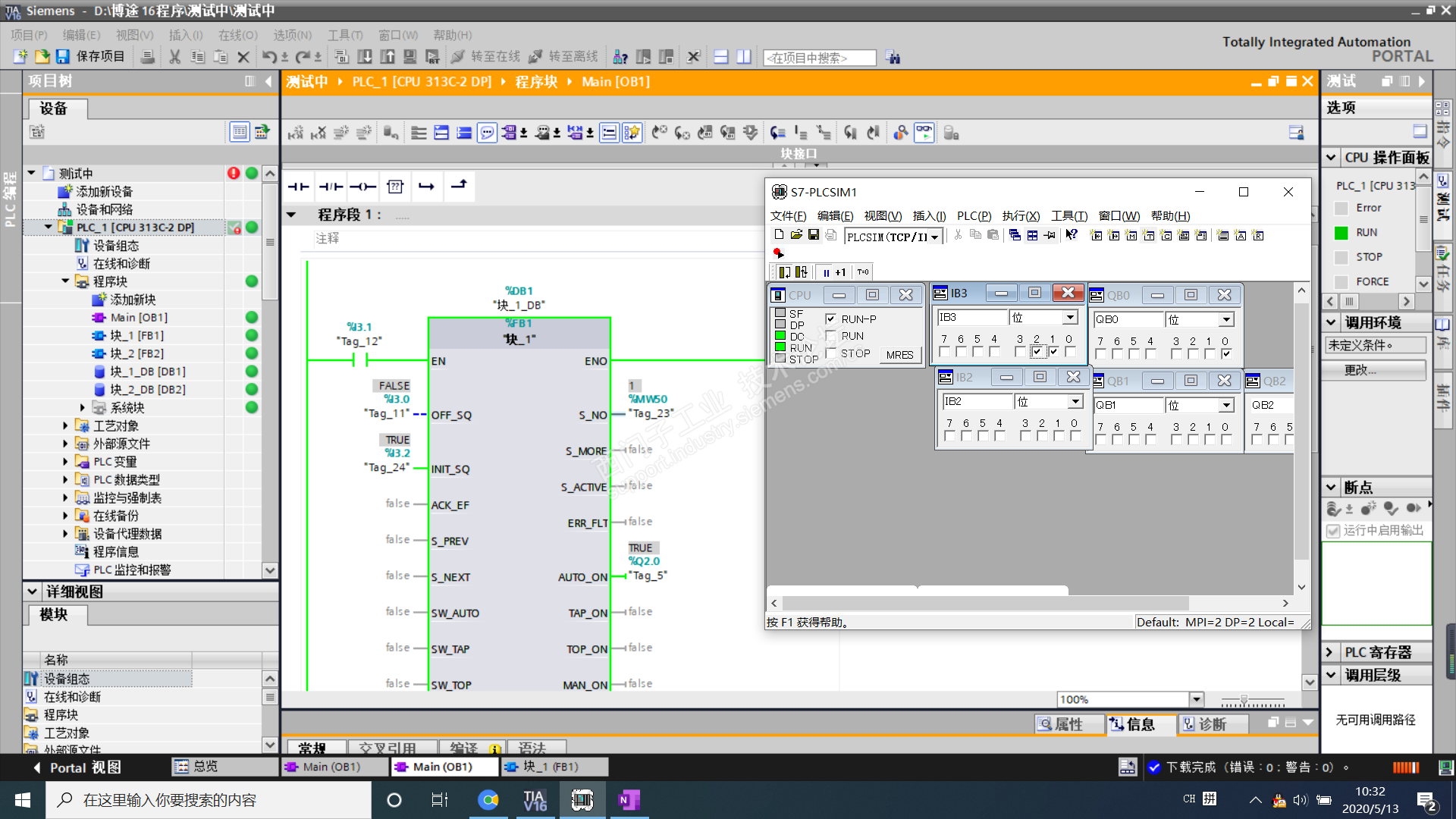Toggle IB3 bit 0 checkbox

coord(1070,352)
